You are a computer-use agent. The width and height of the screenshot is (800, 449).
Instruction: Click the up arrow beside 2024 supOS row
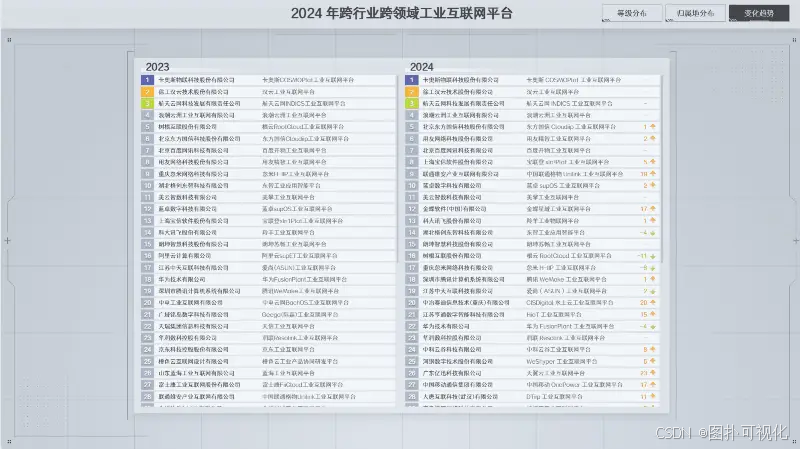[653, 185]
